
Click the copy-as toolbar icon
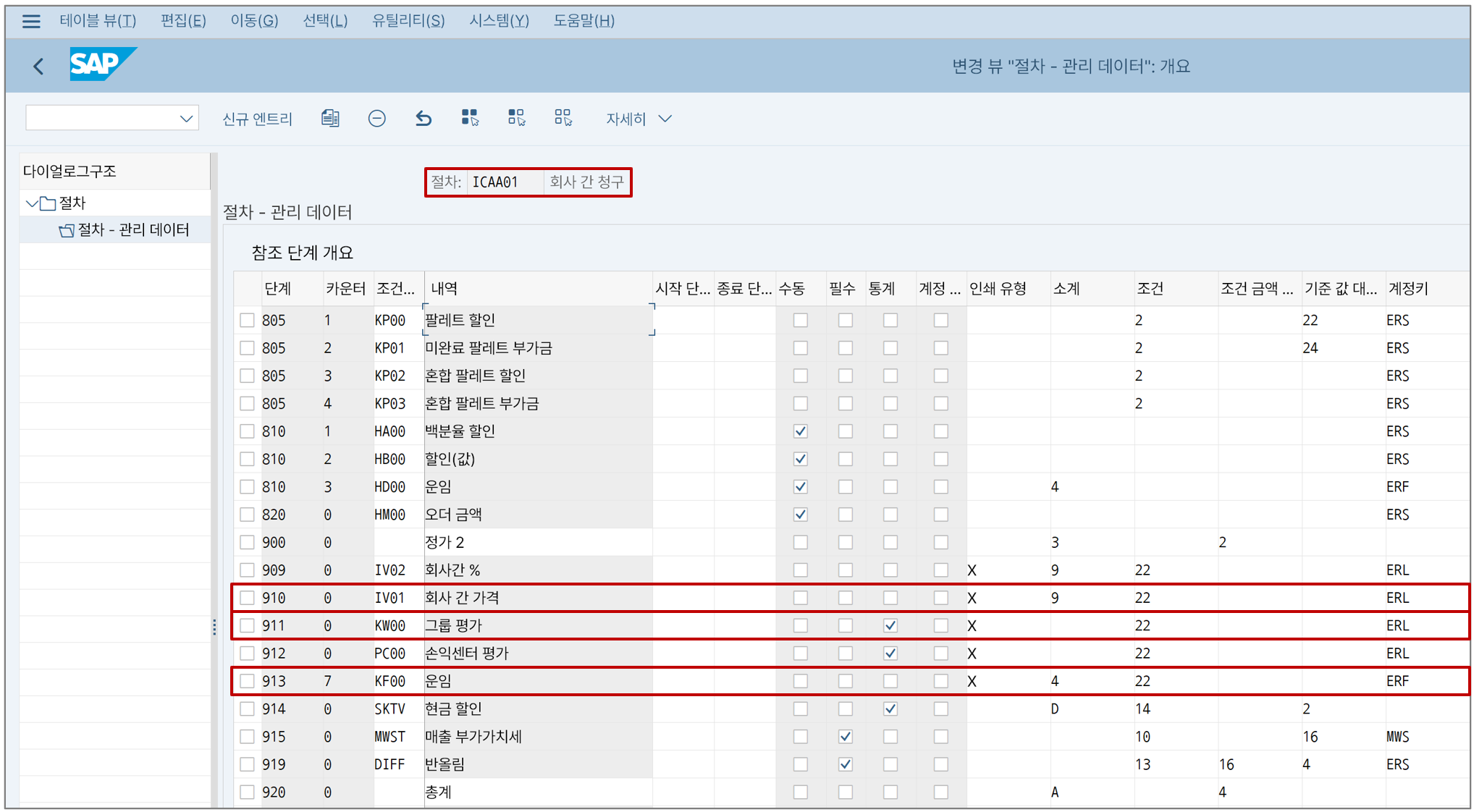click(x=330, y=119)
